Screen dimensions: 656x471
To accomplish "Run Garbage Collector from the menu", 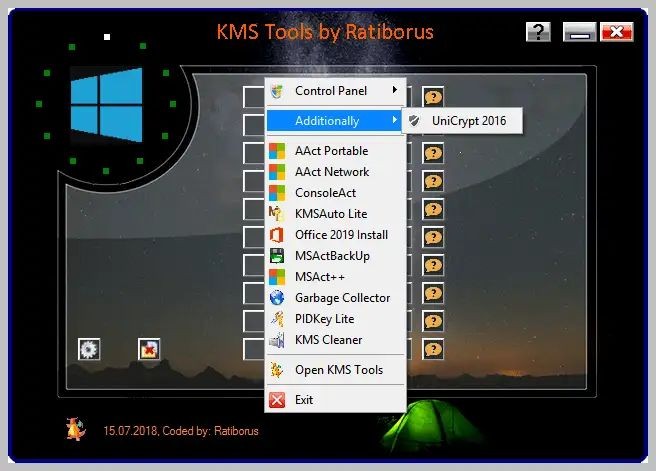I will (x=342, y=298).
